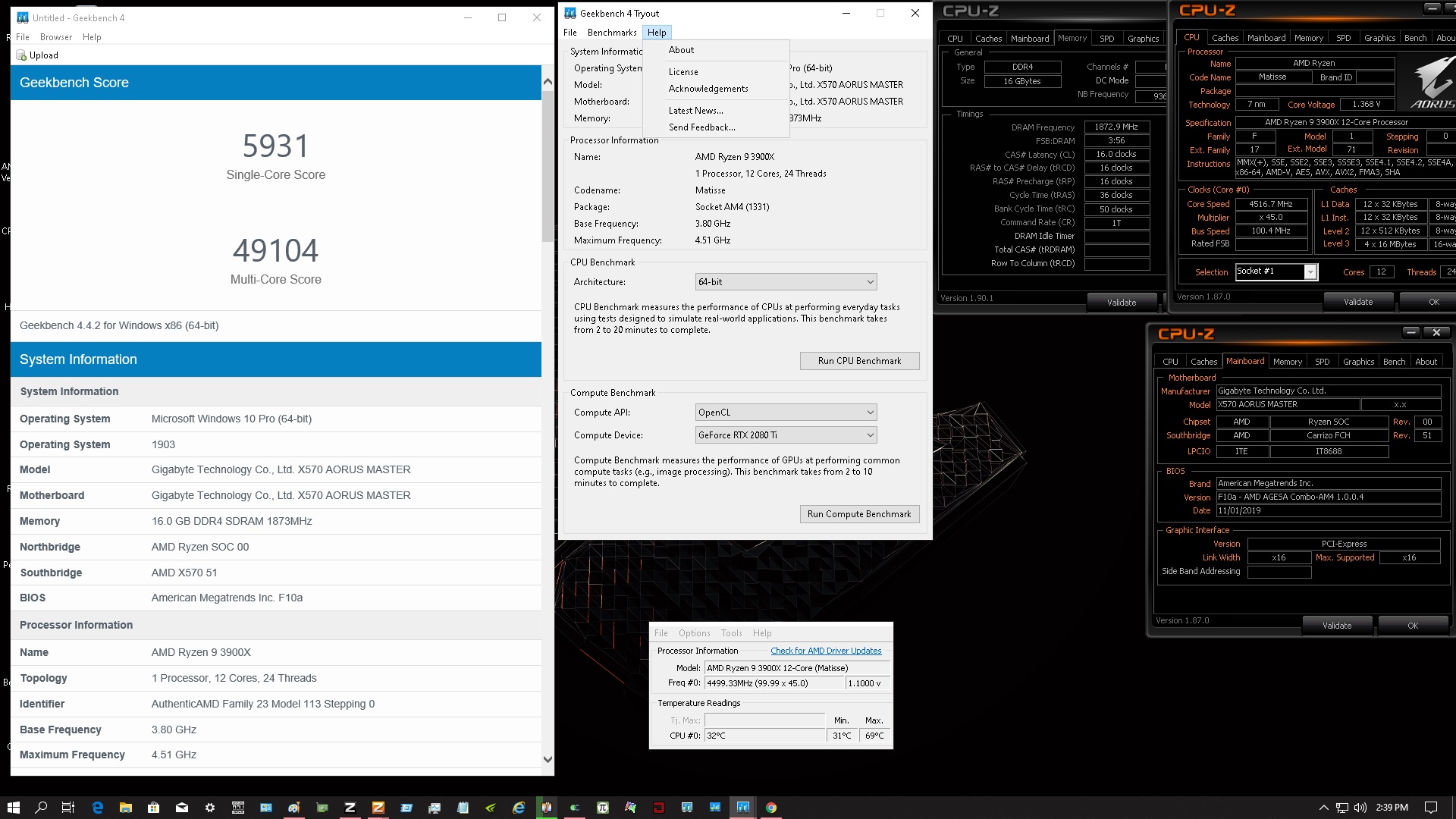The height and width of the screenshot is (819, 1456).
Task: Click the taskbar clock showing 2:39 PM
Action: pyautogui.click(x=1392, y=808)
